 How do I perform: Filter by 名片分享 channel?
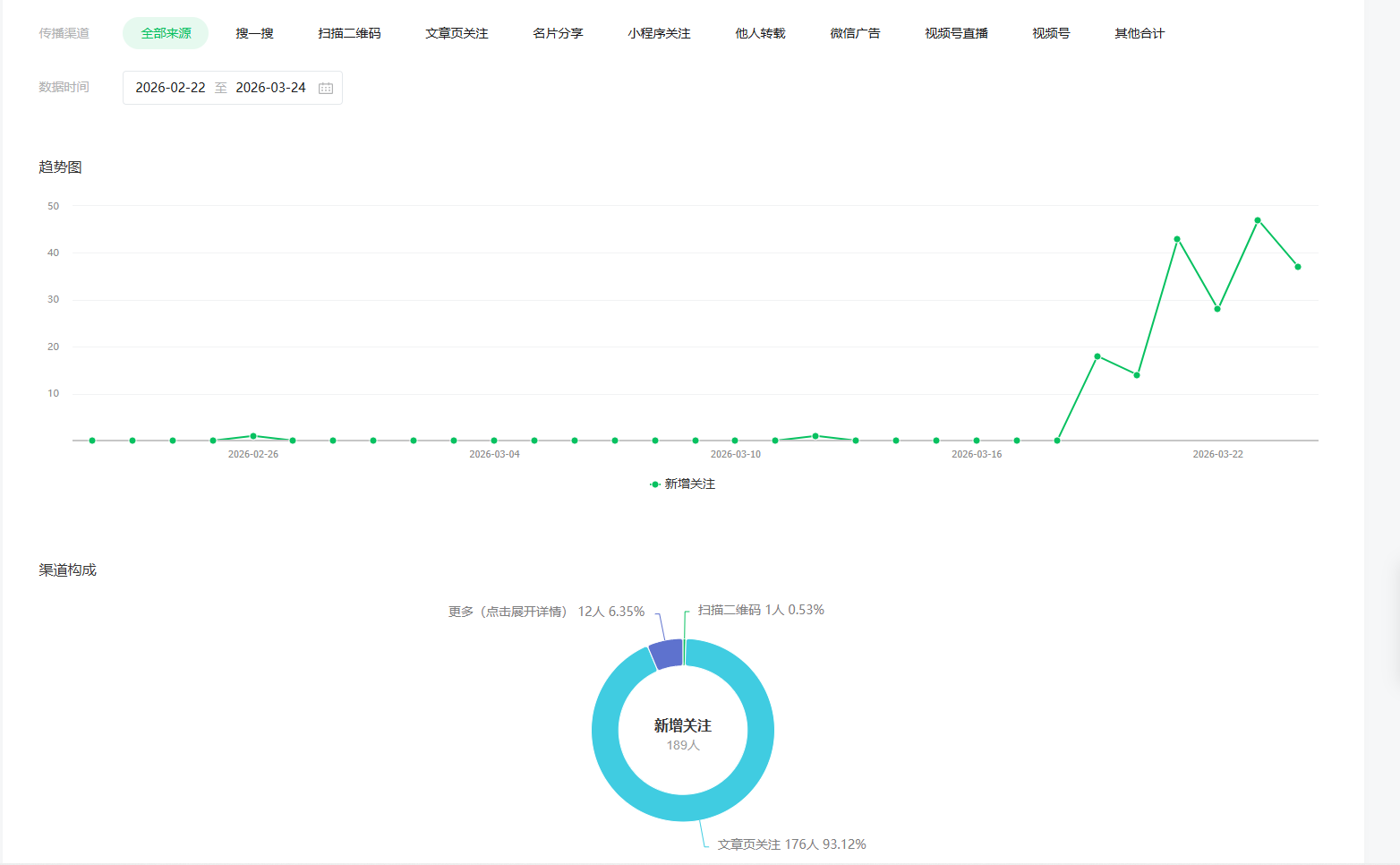(558, 33)
